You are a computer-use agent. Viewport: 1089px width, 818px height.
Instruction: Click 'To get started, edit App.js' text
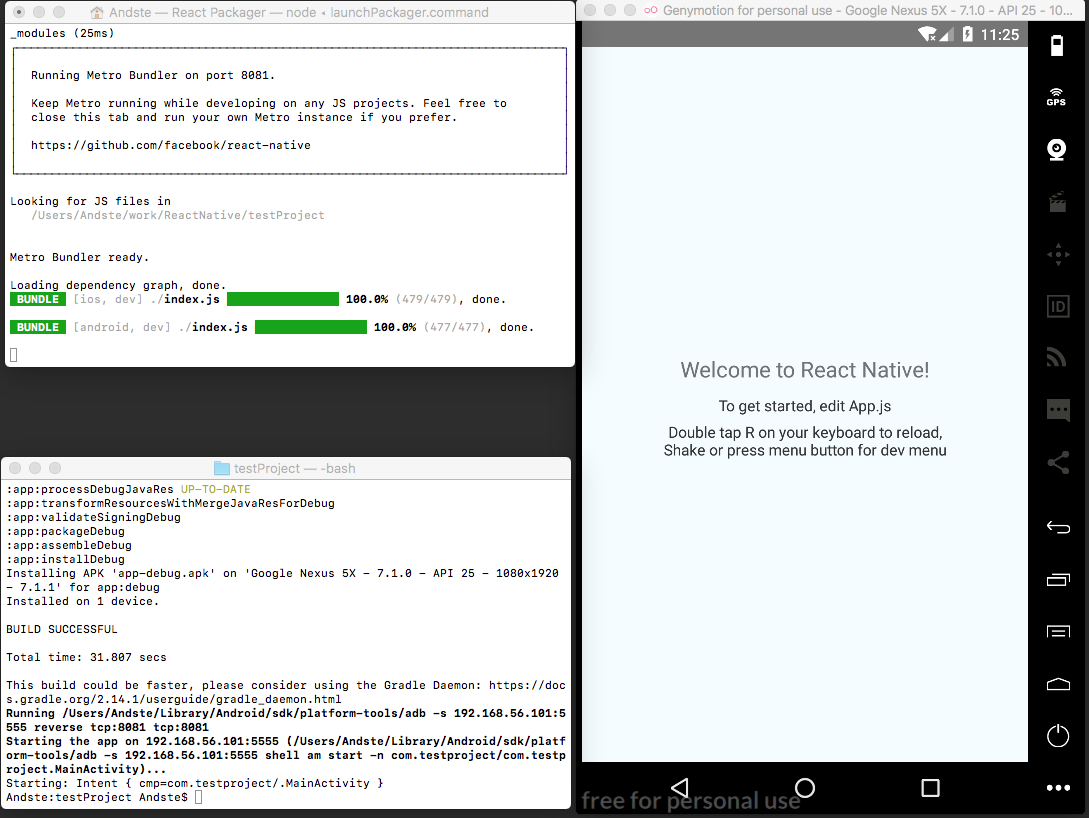coord(804,406)
